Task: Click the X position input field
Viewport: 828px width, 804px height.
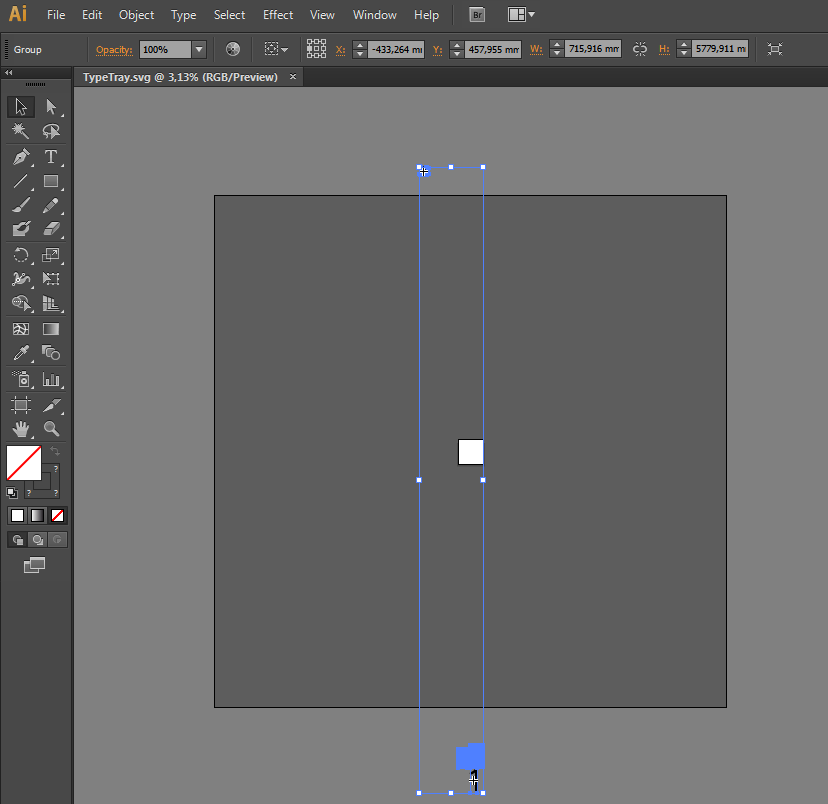Action: click(395, 49)
